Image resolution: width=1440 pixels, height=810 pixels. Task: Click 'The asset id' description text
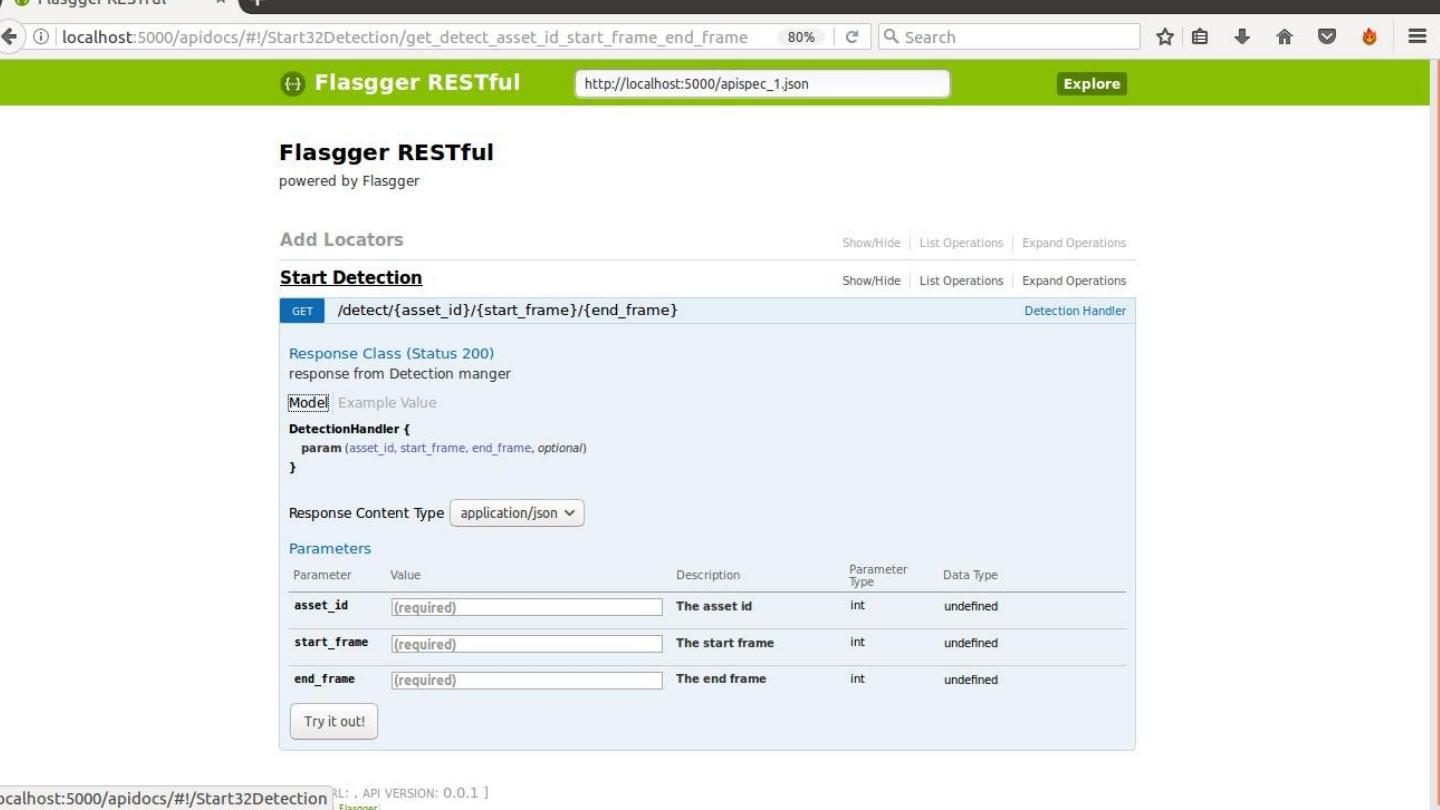[714, 606]
